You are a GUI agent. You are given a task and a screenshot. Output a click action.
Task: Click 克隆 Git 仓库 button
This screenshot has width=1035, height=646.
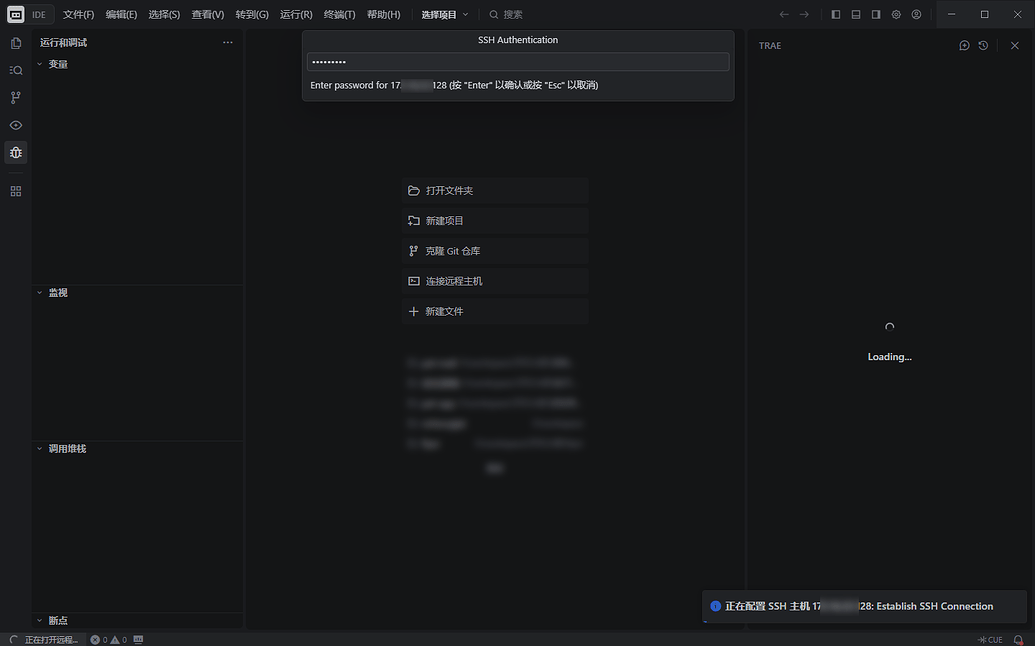(x=495, y=251)
